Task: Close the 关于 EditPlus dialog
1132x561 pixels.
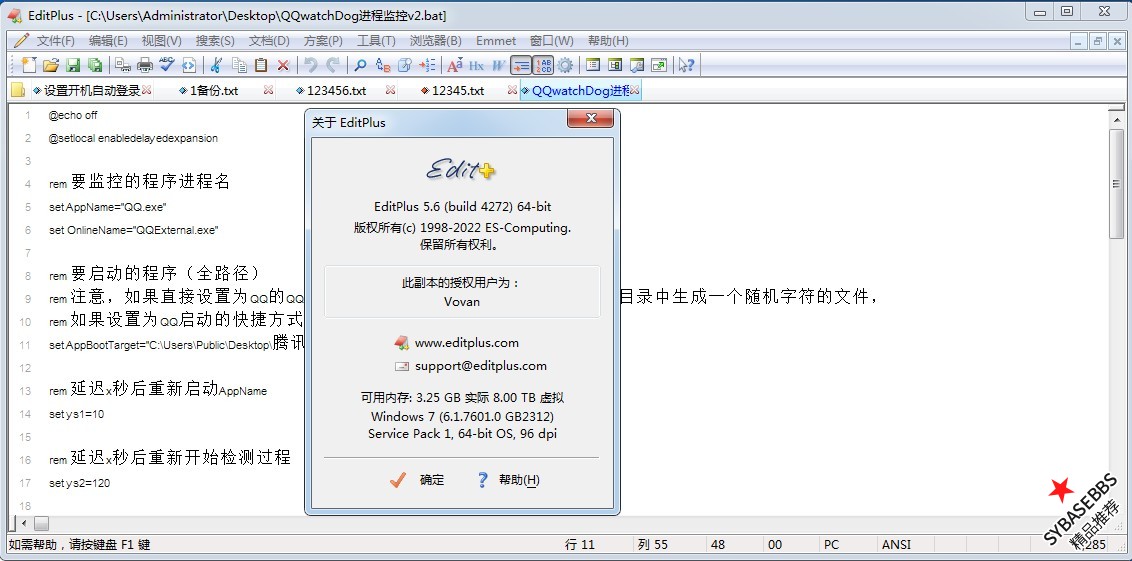Action: [591, 118]
